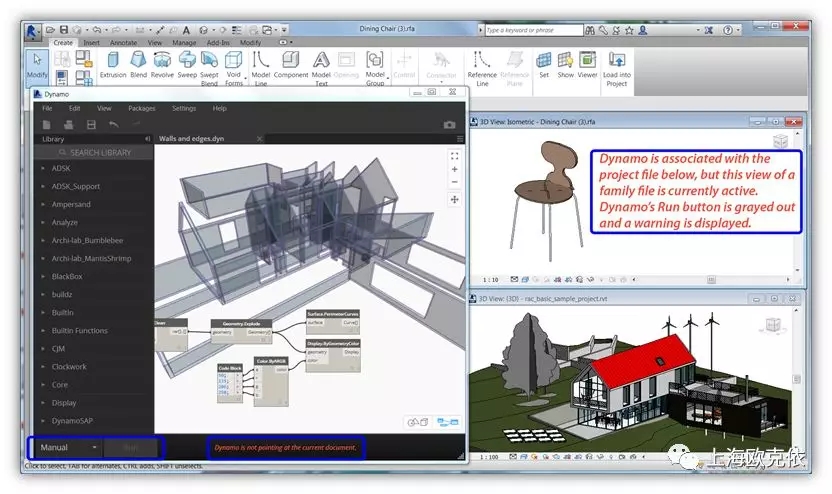Click the Revolve tool icon
832x494 pixels.
(x=162, y=64)
